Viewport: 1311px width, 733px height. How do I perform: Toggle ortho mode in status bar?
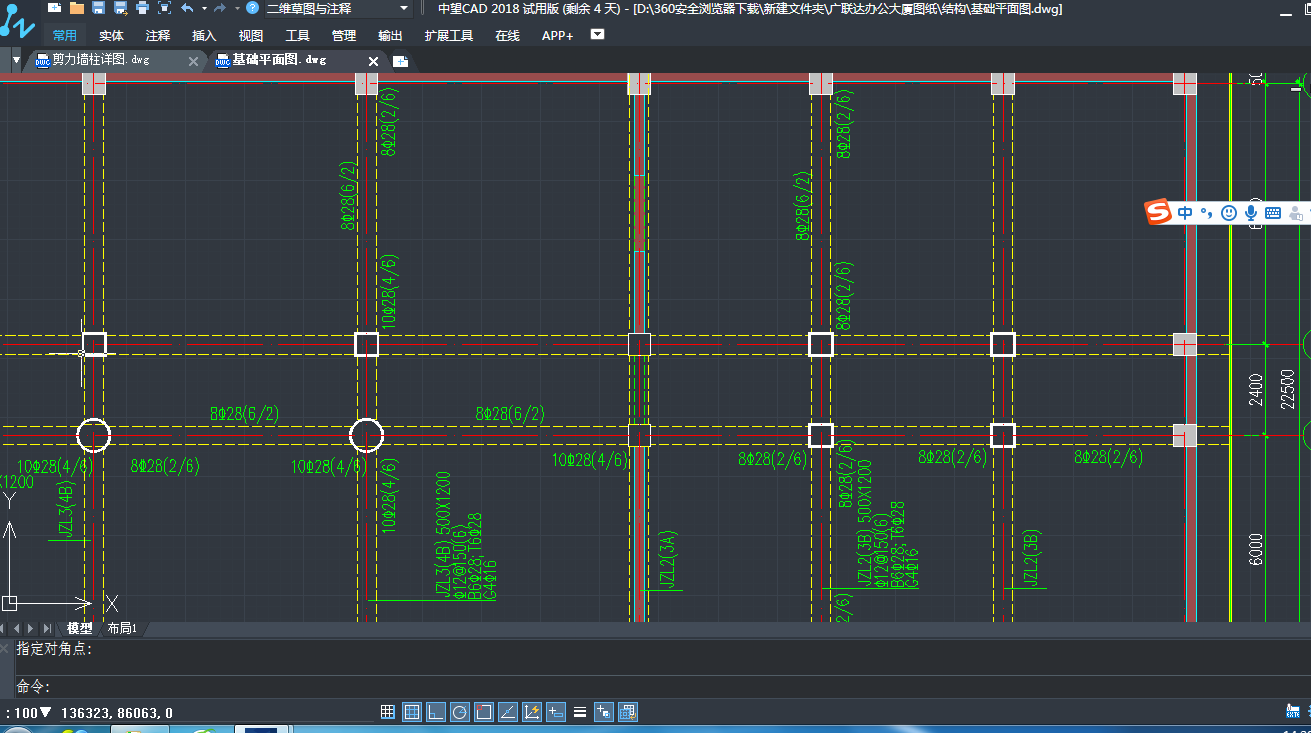(436, 712)
